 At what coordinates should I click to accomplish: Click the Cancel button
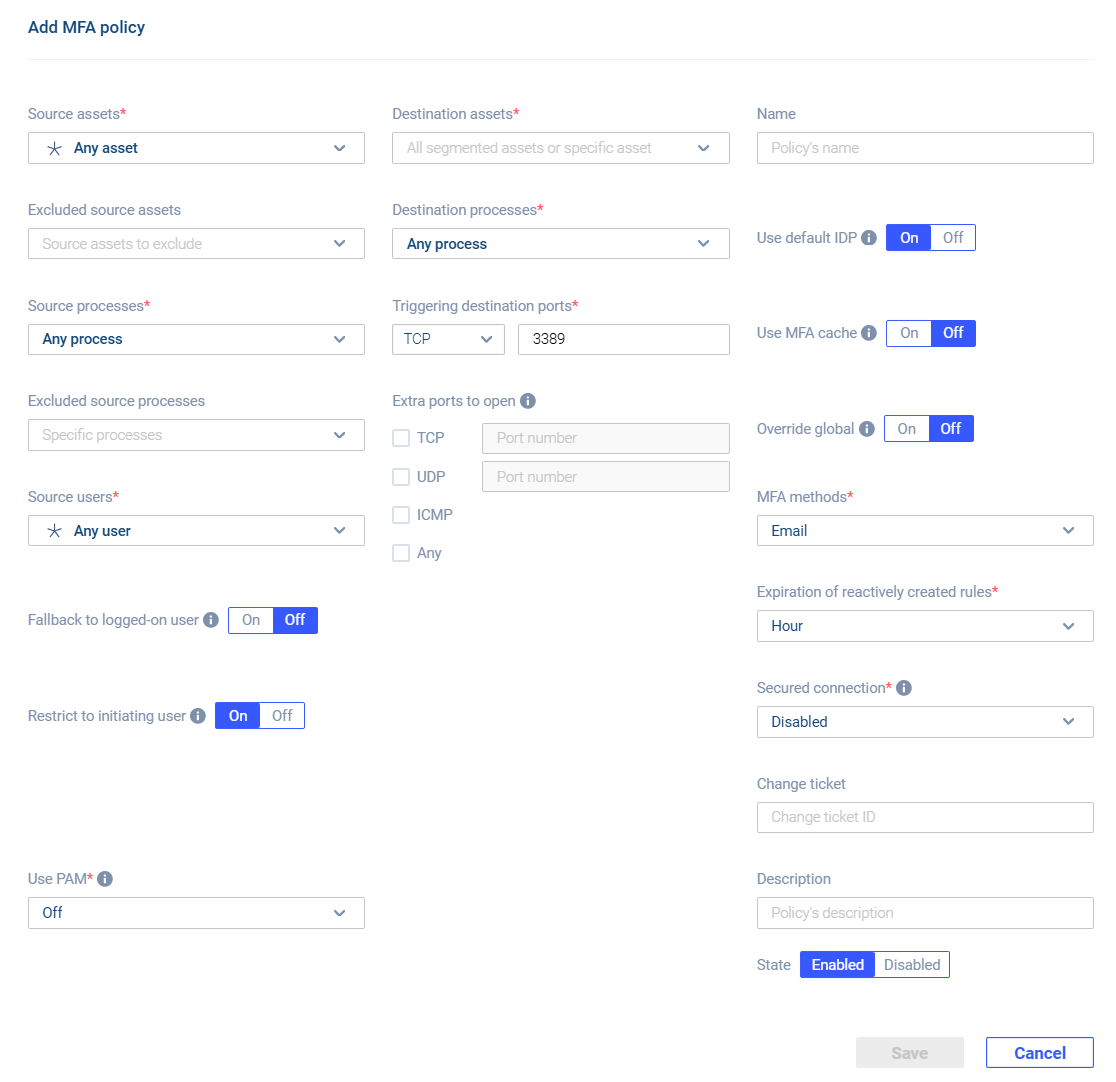[1040, 1053]
